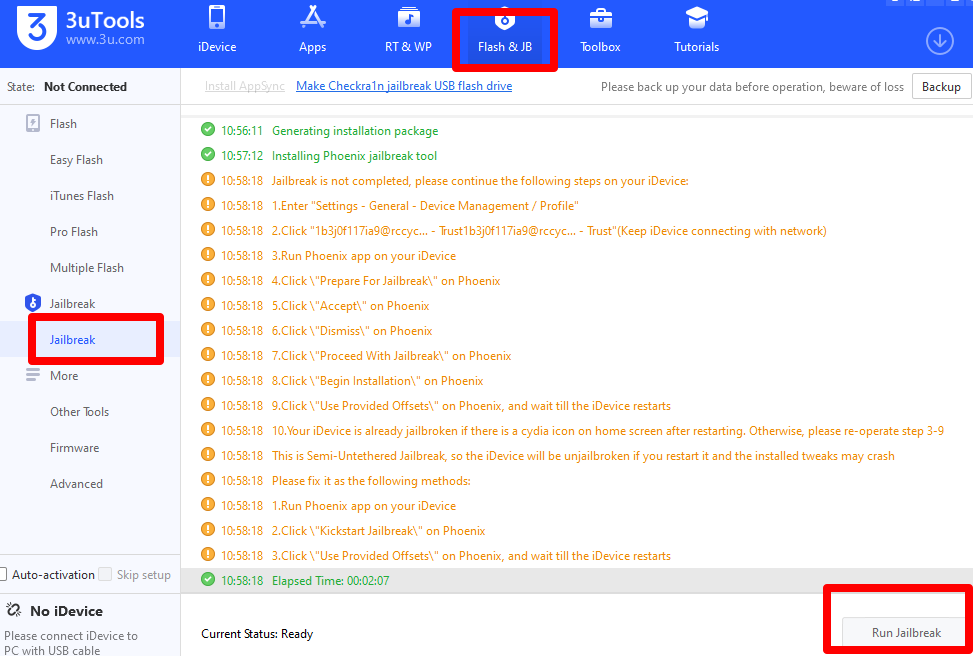Viewport: 973px width, 656px height.
Task: Click warning icon beside Kickstart Jailbreak step
Action: click(208, 529)
